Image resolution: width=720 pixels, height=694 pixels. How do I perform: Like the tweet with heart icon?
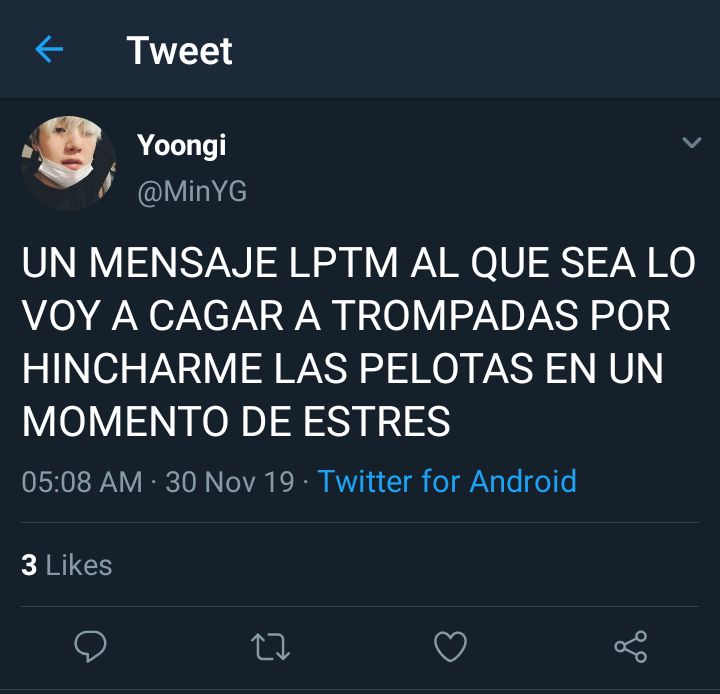coord(450,646)
